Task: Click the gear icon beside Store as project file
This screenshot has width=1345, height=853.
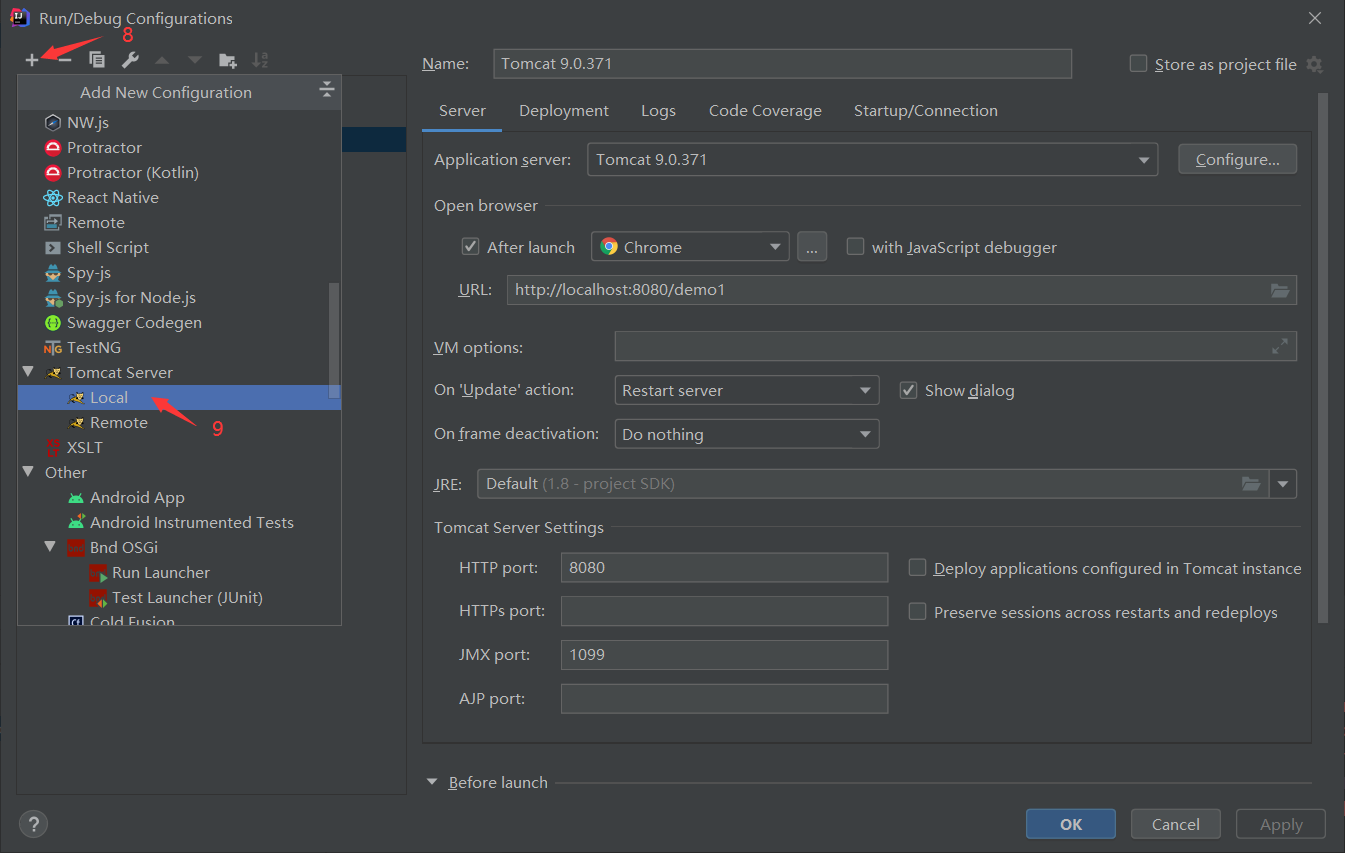Action: (x=1314, y=64)
